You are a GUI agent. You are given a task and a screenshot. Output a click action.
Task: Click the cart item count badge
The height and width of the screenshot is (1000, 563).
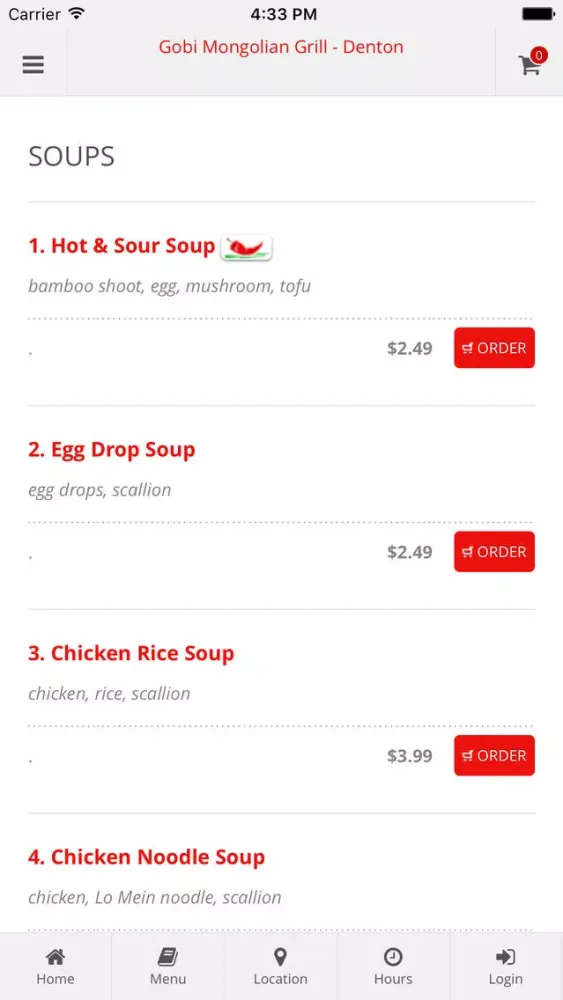(539, 55)
